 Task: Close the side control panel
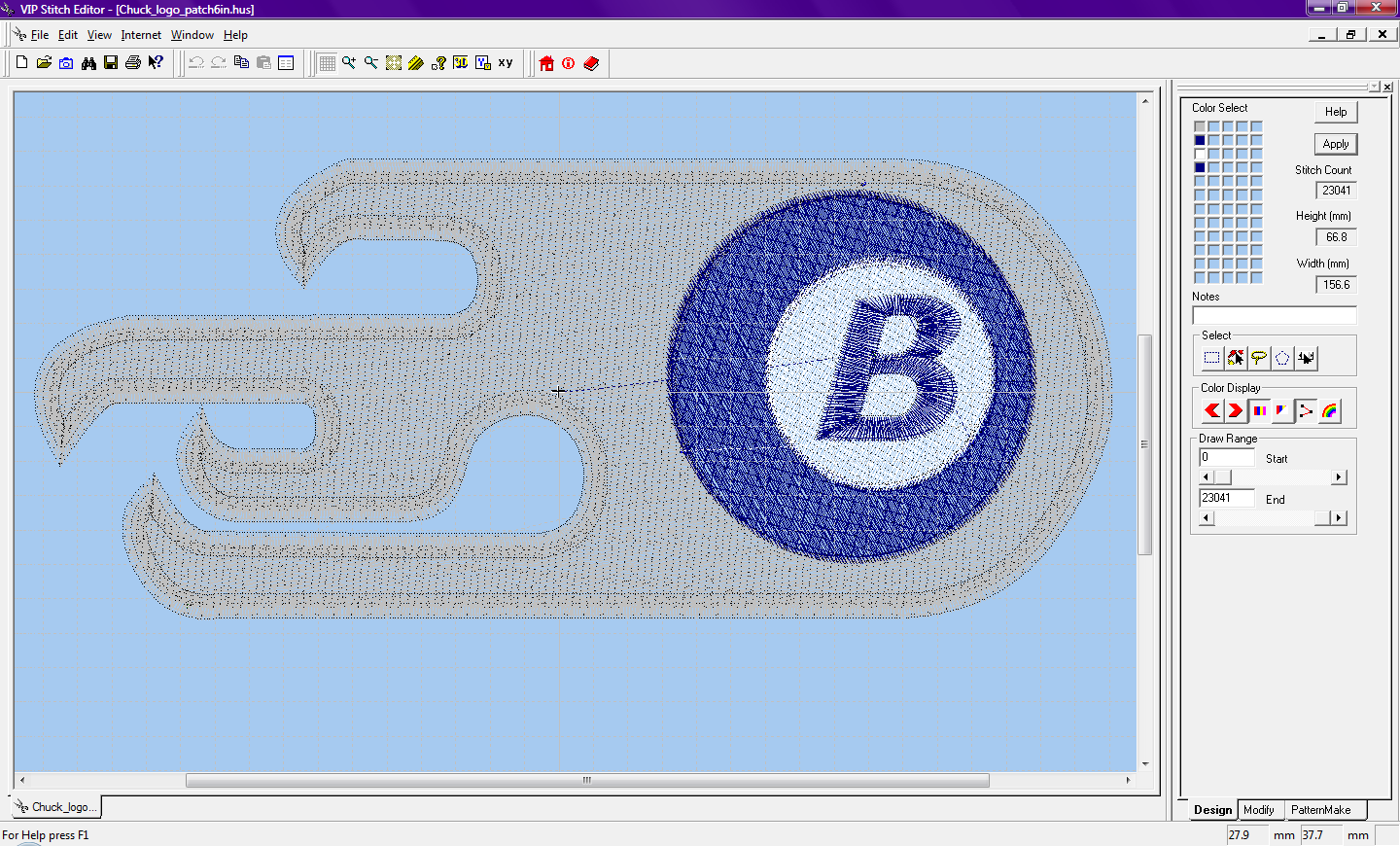click(x=1387, y=88)
